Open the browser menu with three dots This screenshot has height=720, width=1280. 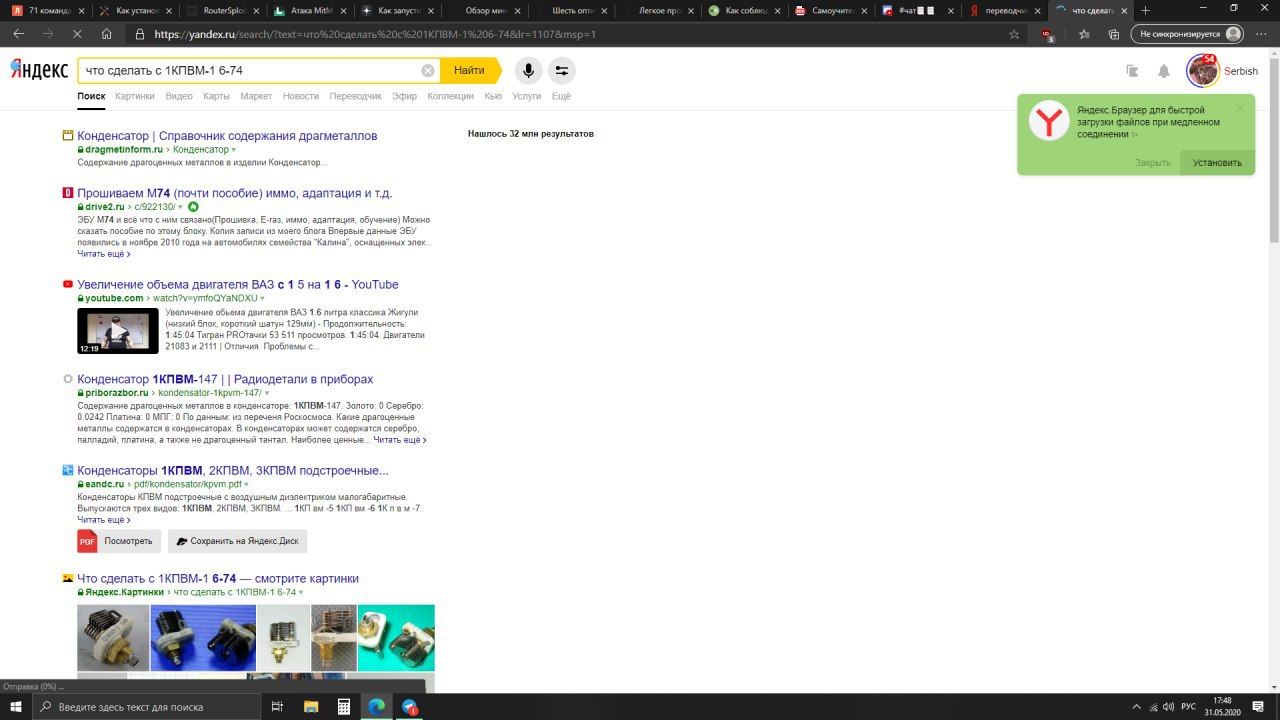coord(1260,33)
